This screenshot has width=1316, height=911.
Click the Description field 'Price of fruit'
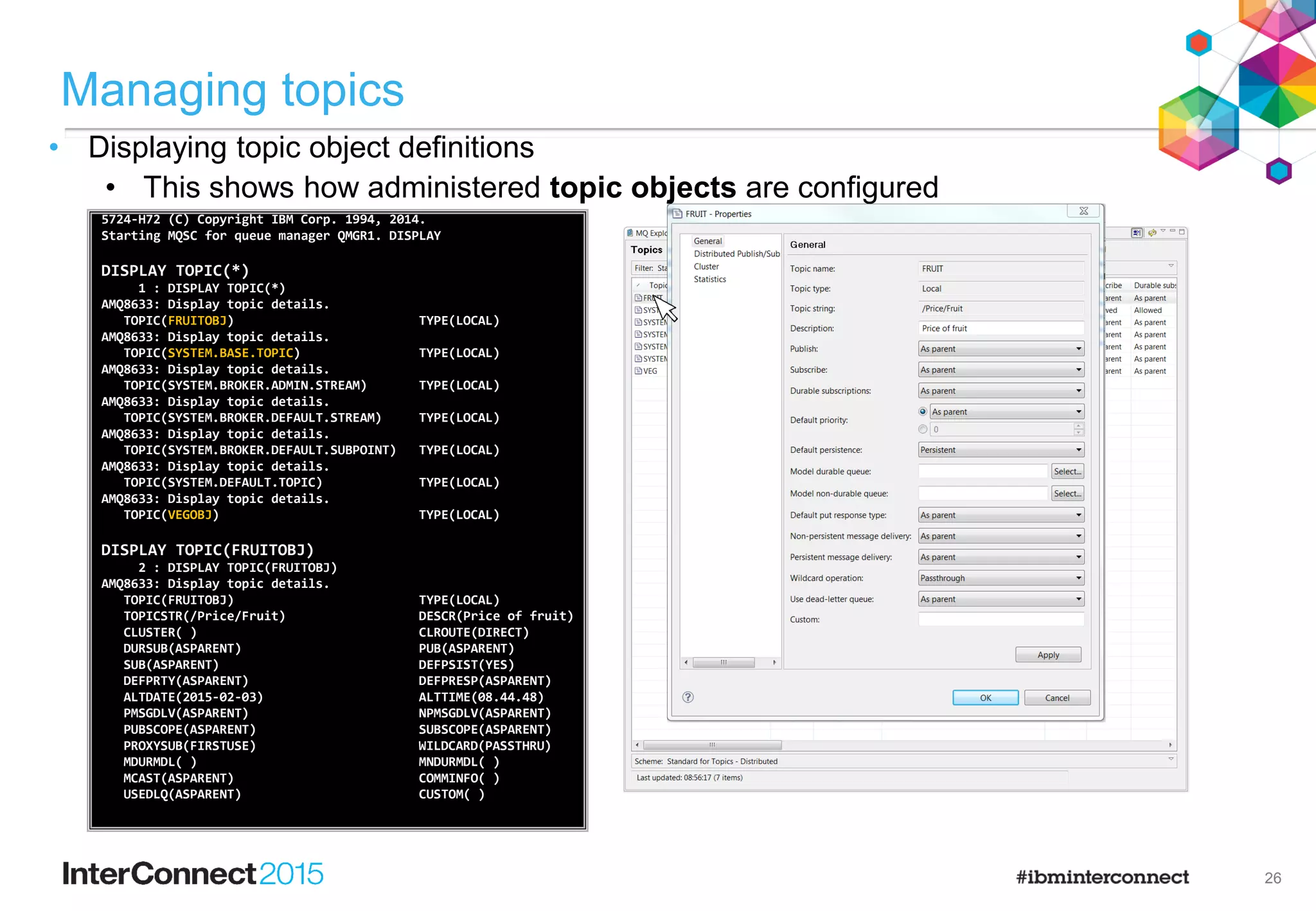1001,328
